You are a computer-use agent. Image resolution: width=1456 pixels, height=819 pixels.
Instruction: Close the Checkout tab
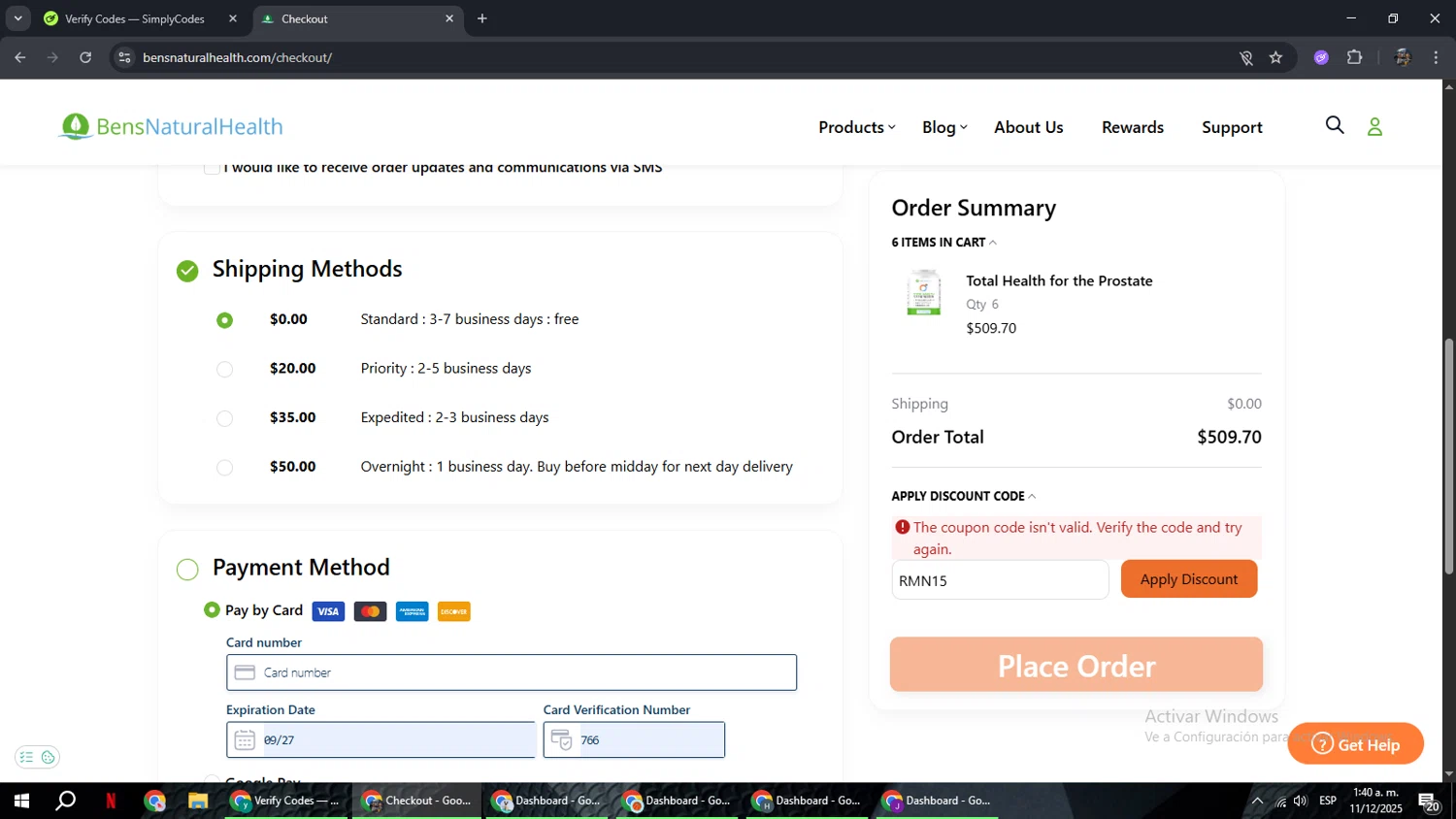coord(449,18)
